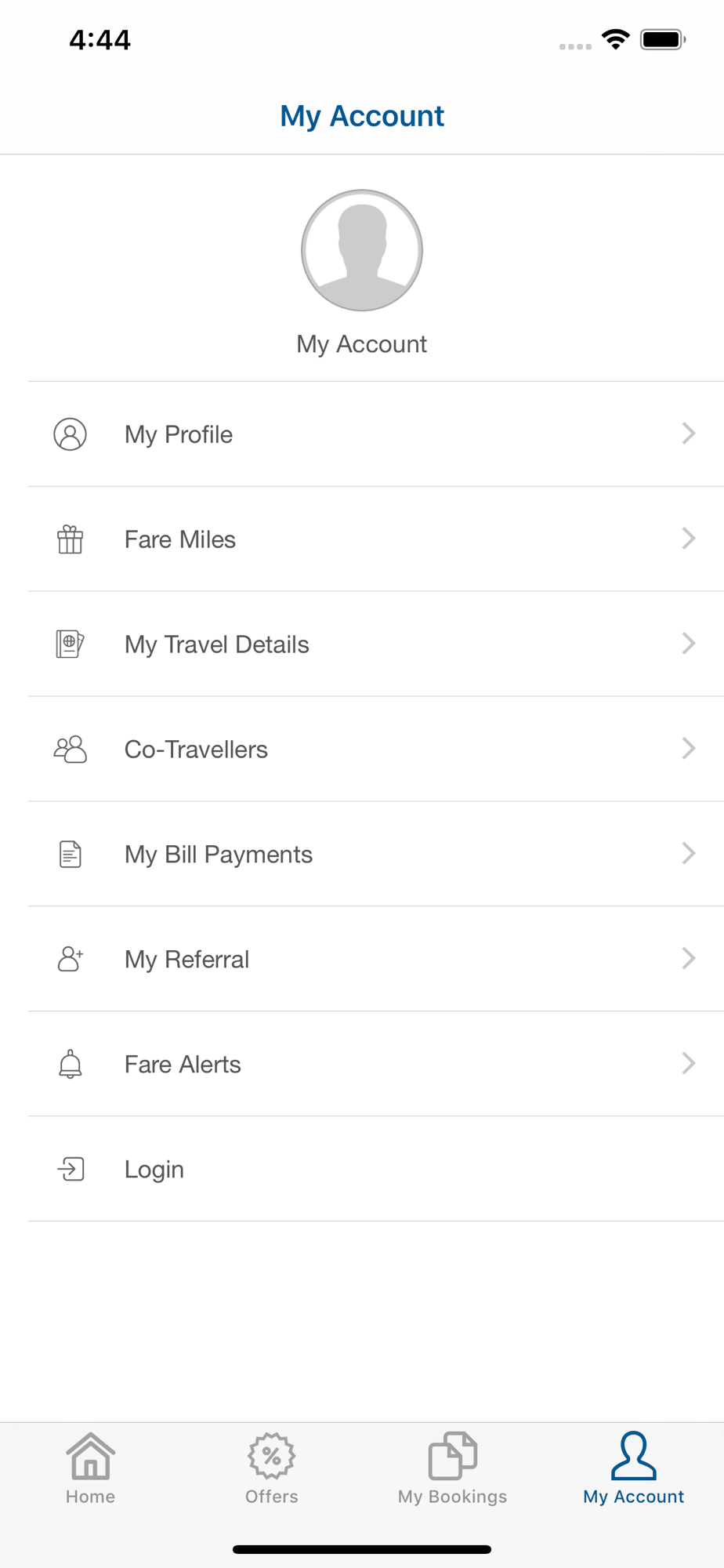
Task: Tap the My Travel Details passport icon
Action: [70, 644]
